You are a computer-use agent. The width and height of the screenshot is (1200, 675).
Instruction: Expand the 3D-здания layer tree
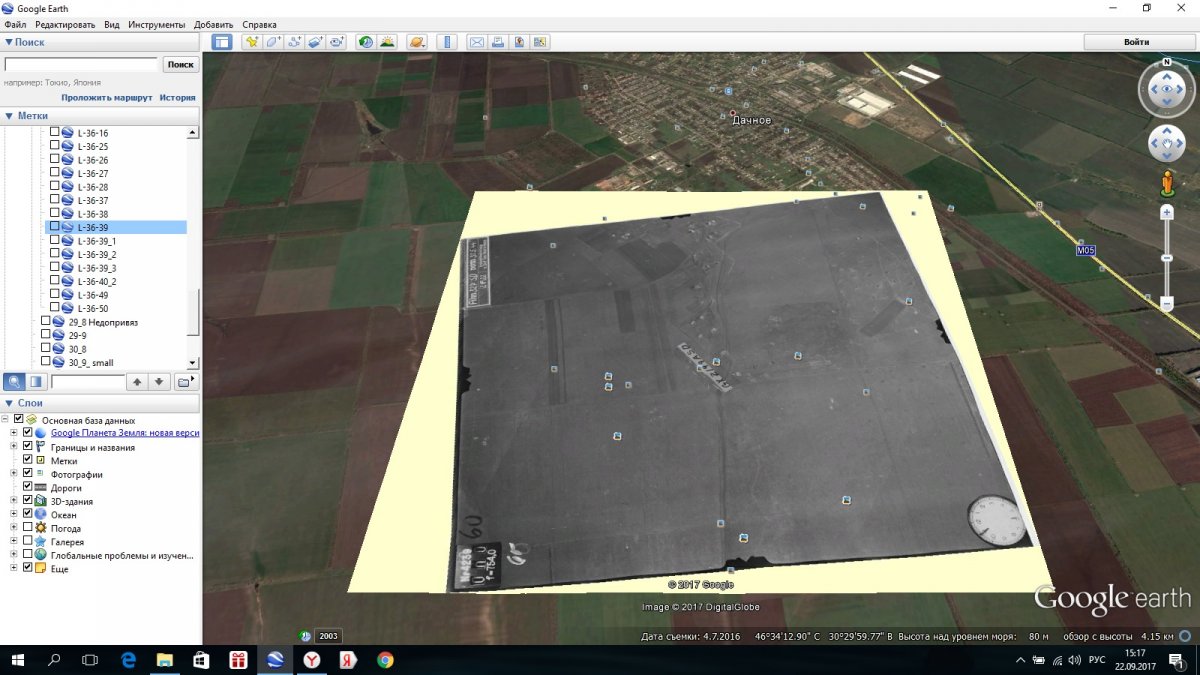(x=14, y=501)
